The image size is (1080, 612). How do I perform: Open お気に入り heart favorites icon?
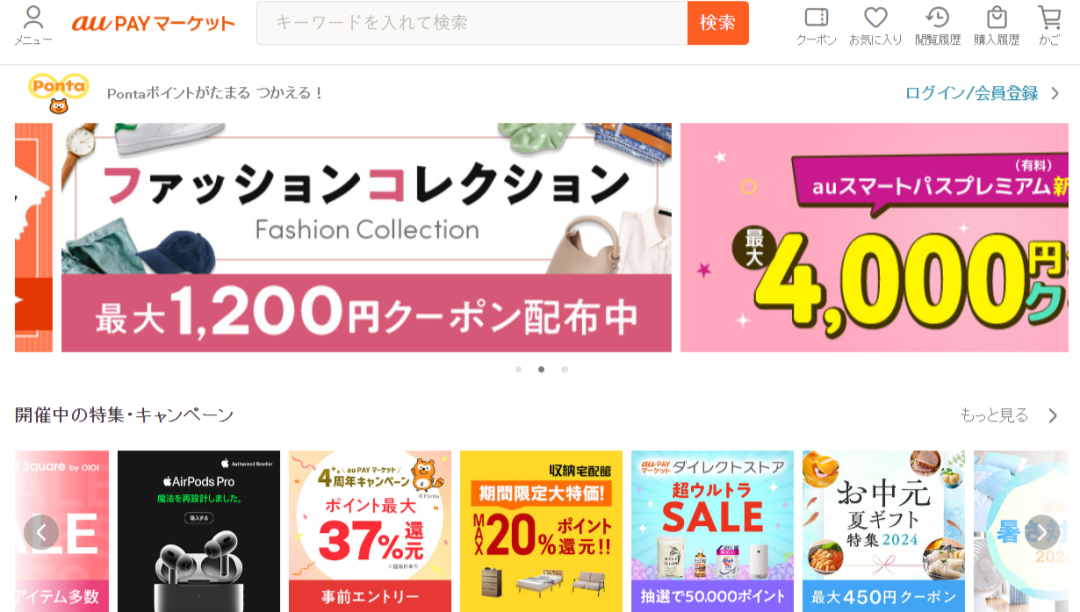(875, 25)
